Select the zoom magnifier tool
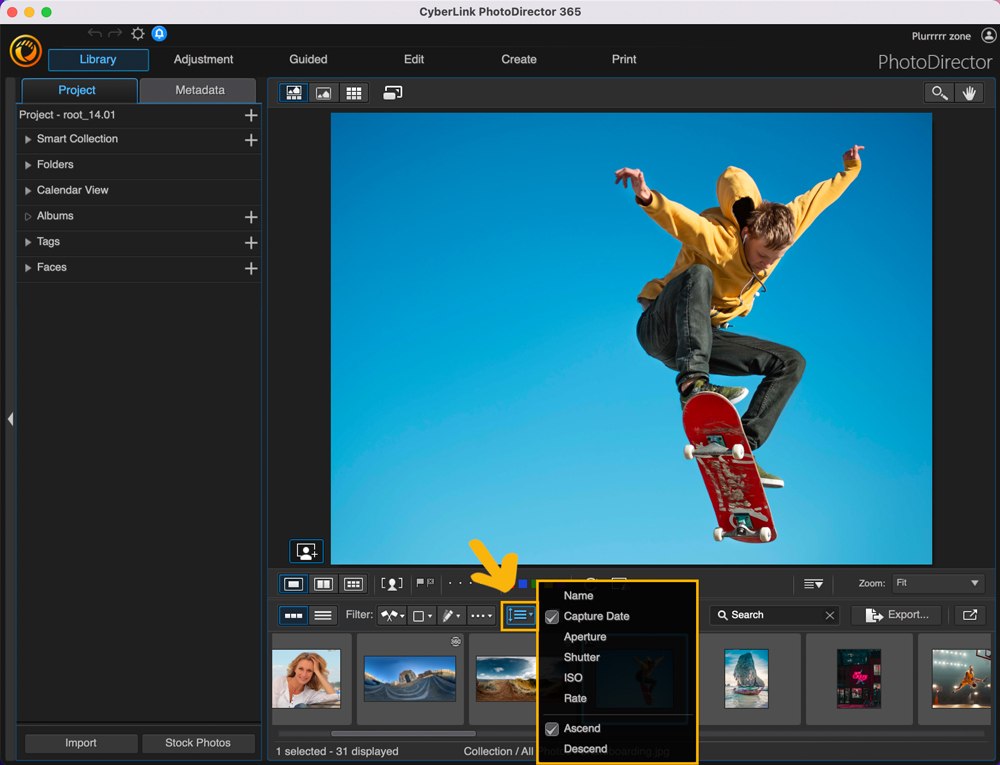The height and width of the screenshot is (765, 1000). [x=938, y=92]
